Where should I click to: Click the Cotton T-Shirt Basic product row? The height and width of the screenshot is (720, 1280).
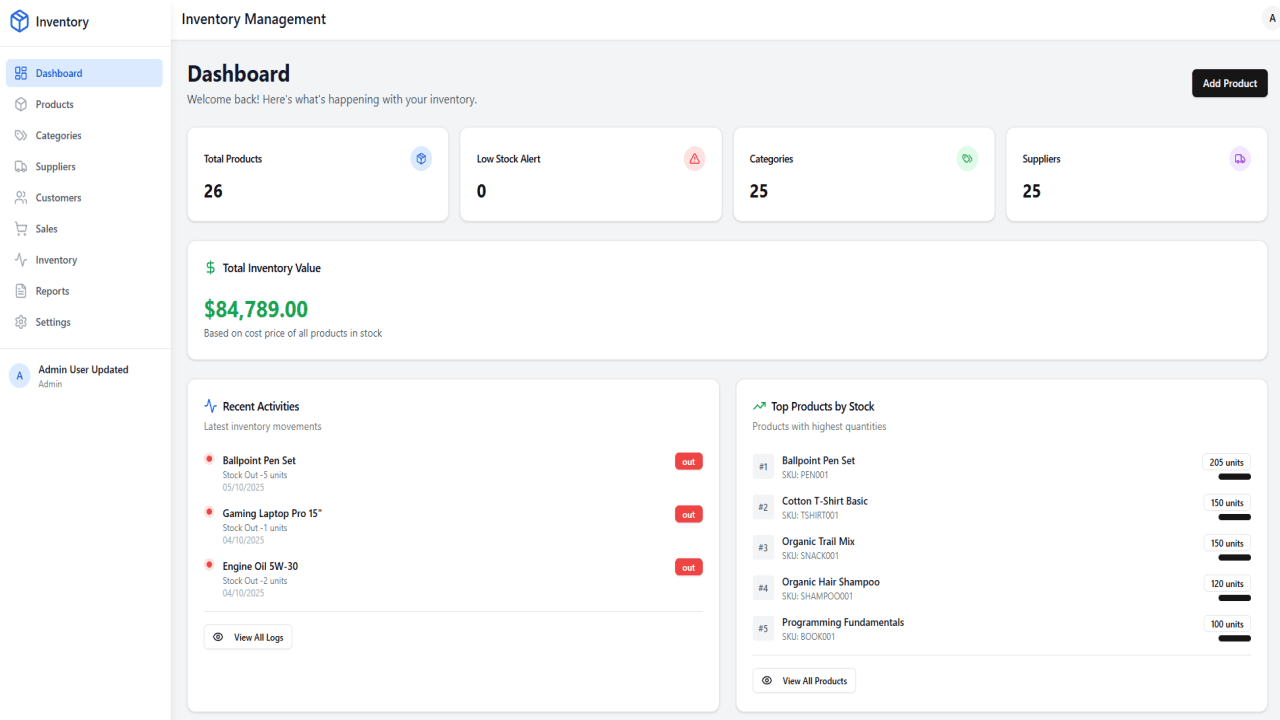pos(1002,507)
